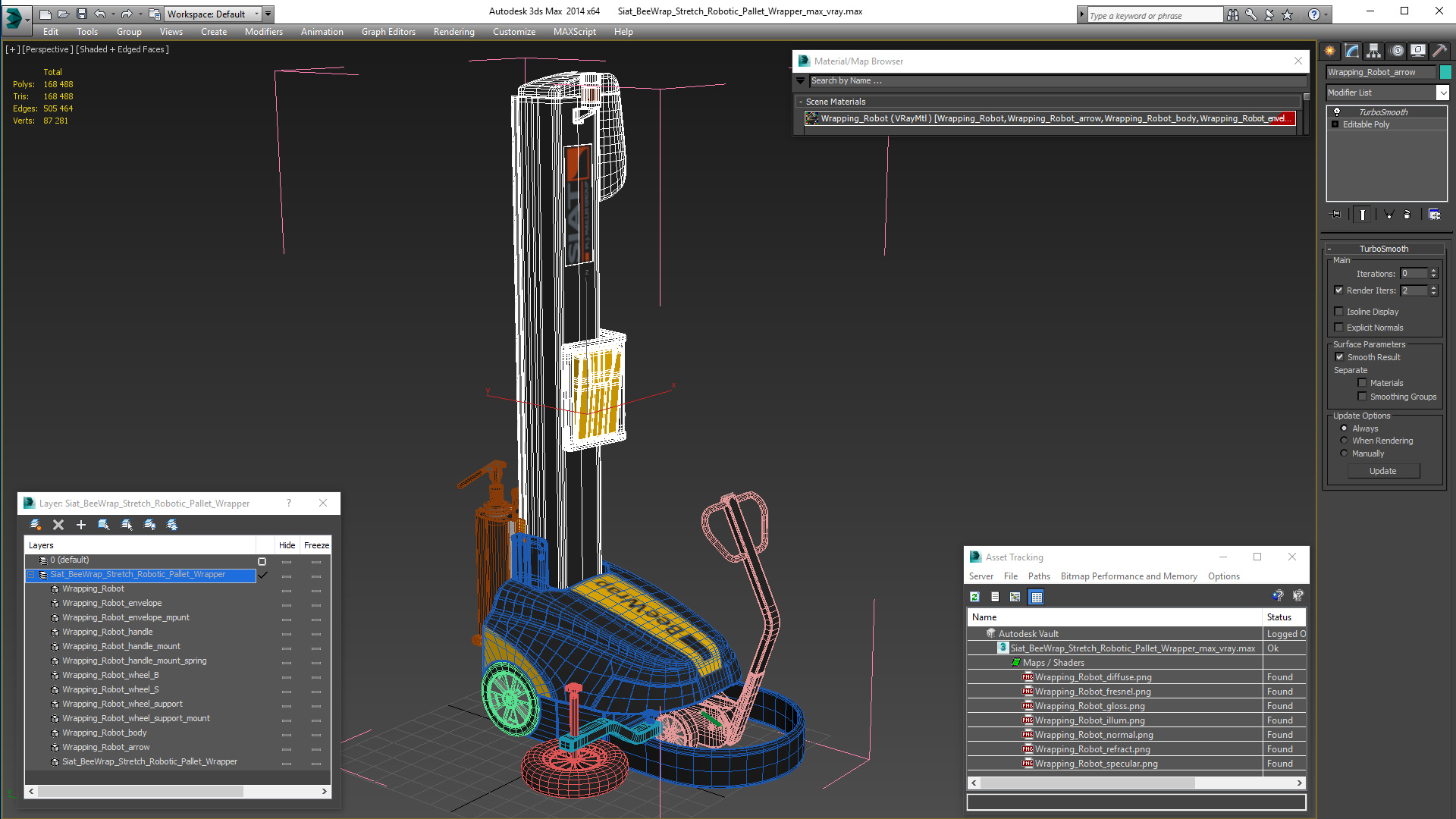The image size is (1456, 819).
Task: Open the Rendering menu
Action: [453, 32]
